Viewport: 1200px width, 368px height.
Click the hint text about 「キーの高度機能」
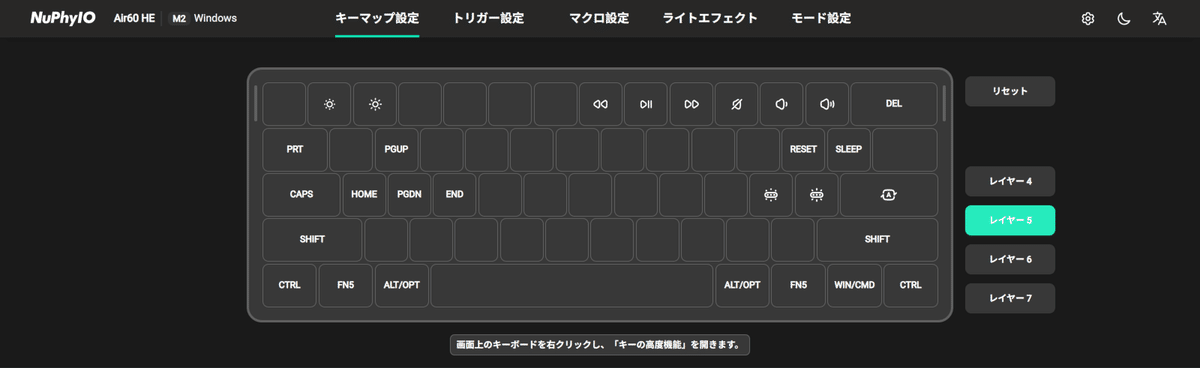600,345
